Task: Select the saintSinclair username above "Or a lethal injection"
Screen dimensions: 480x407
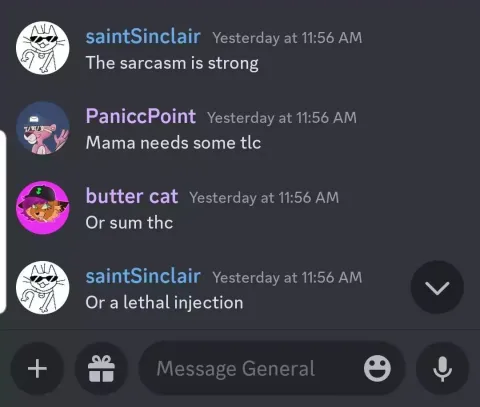Action: point(143,277)
